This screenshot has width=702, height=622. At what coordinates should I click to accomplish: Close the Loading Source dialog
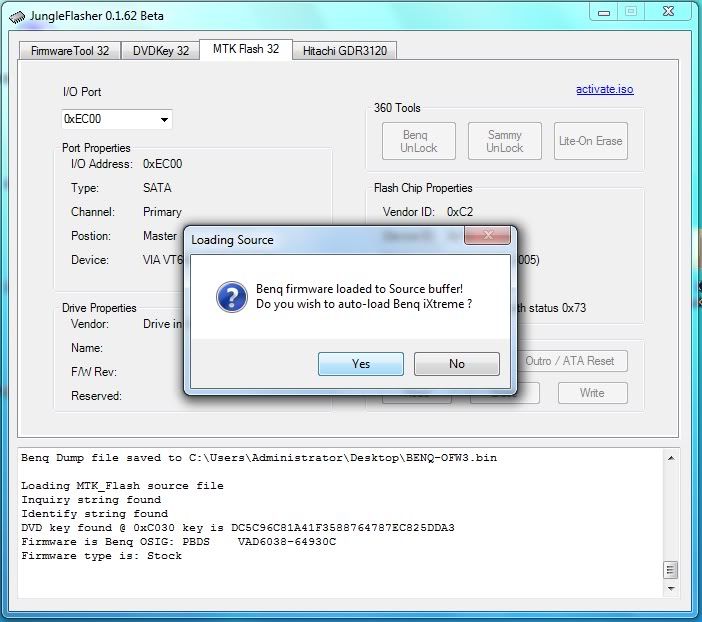[x=488, y=235]
